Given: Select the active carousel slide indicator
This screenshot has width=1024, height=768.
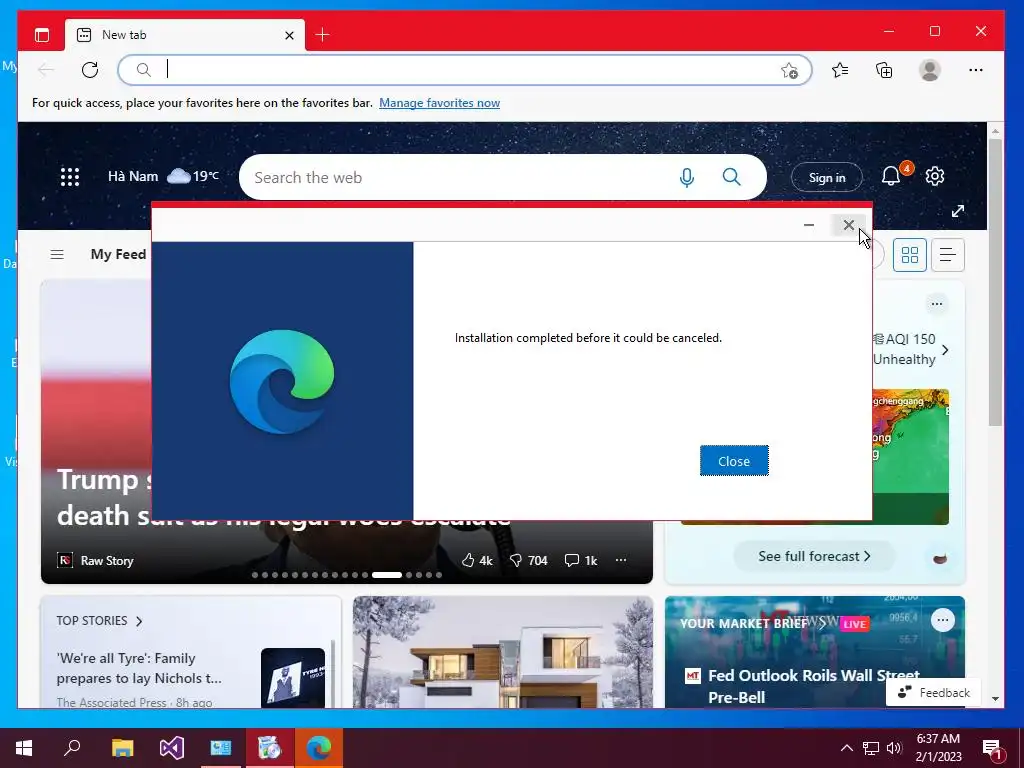Looking at the screenshot, I should [387, 575].
